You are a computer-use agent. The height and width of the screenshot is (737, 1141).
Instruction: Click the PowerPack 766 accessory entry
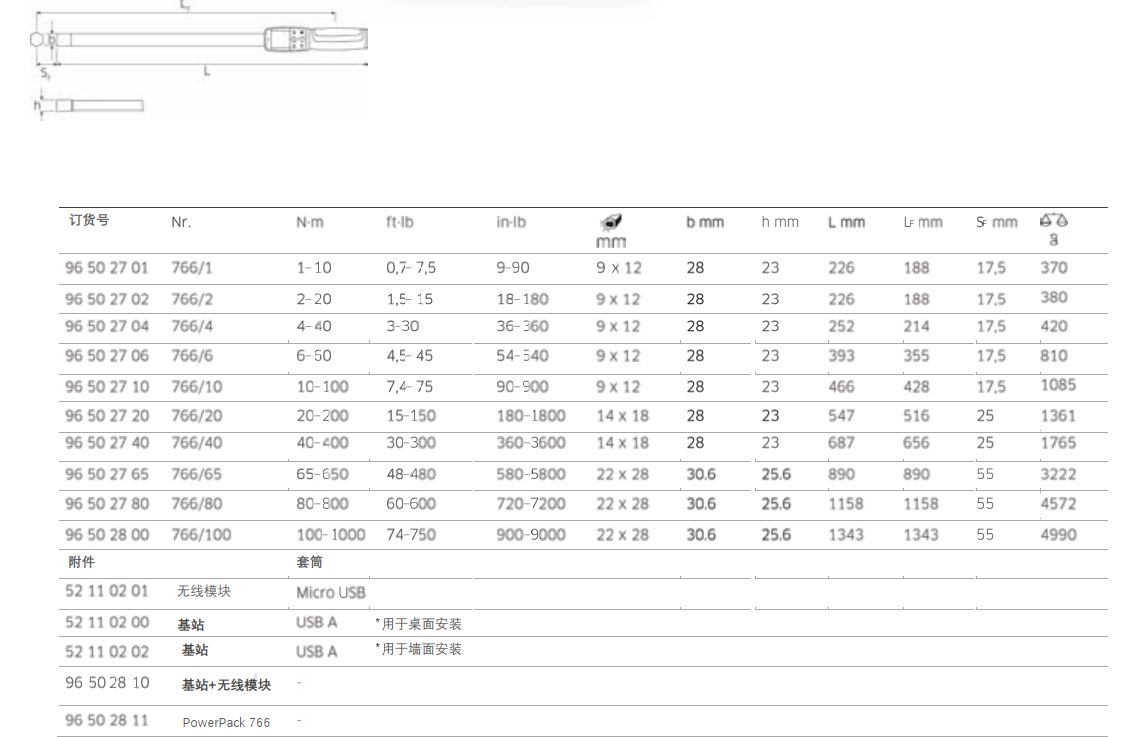coord(226,722)
